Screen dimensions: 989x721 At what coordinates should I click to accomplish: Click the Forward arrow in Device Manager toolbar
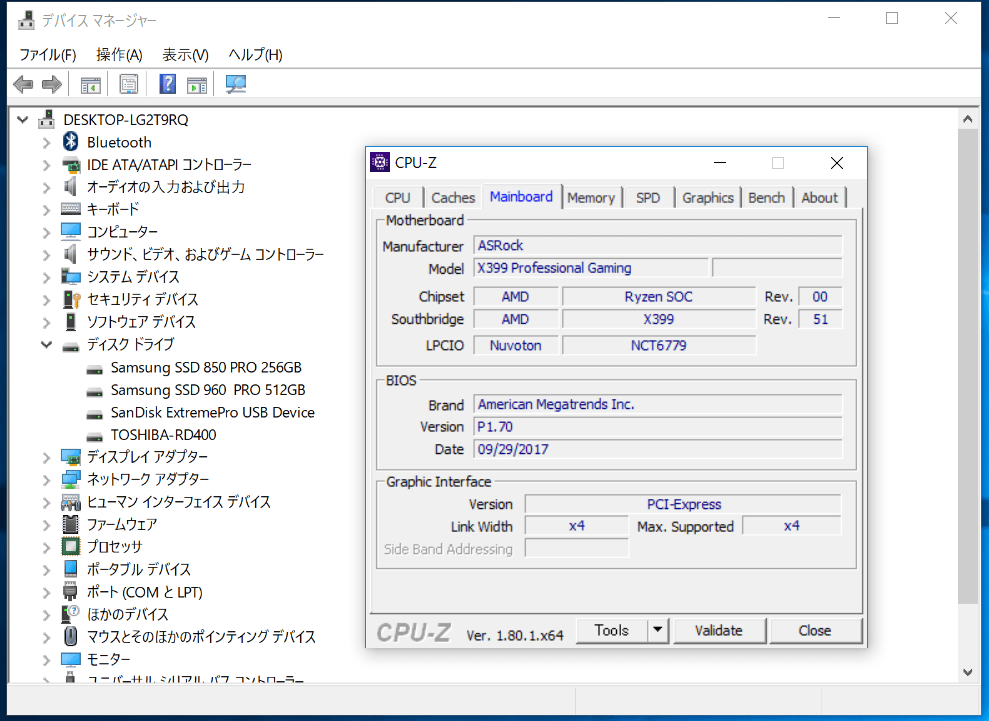(52, 84)
